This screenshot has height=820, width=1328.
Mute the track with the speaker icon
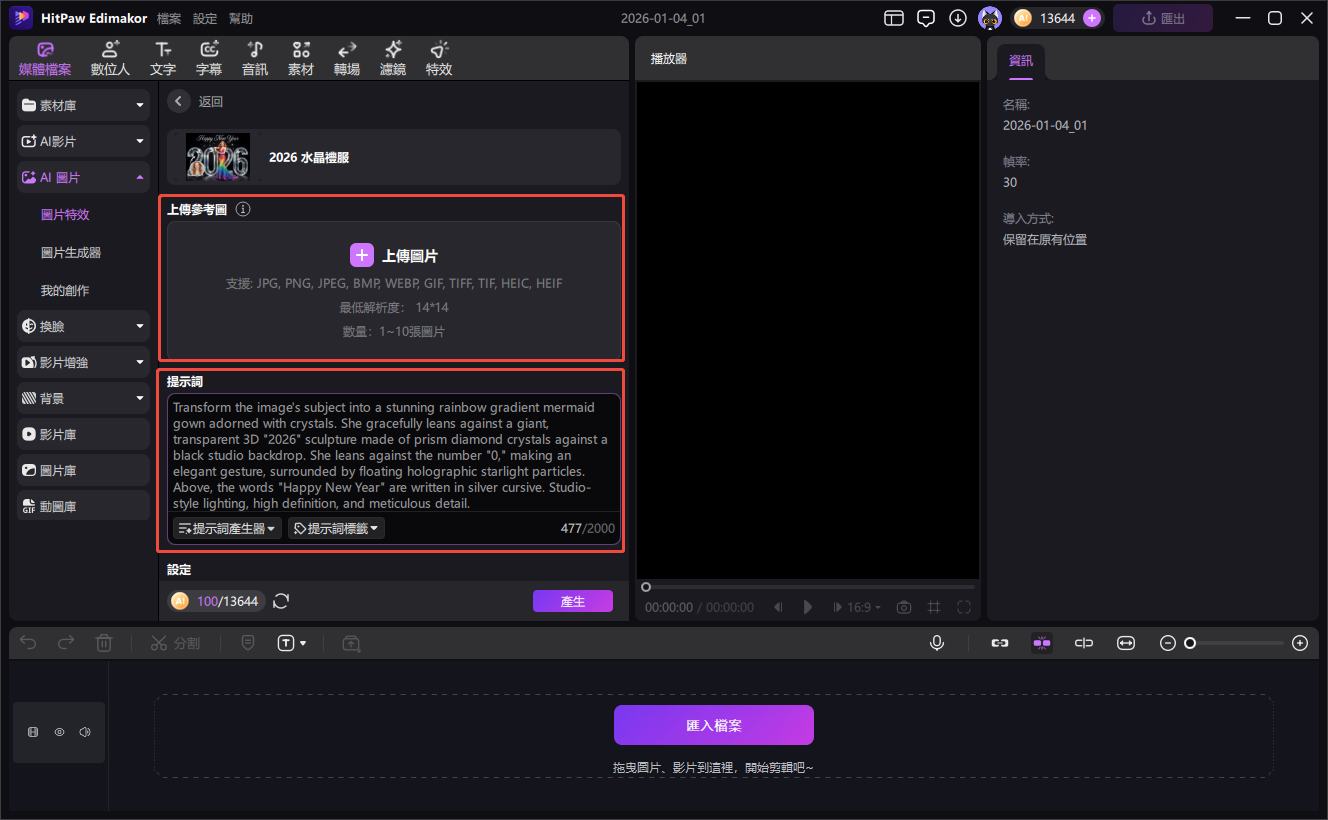85,732
